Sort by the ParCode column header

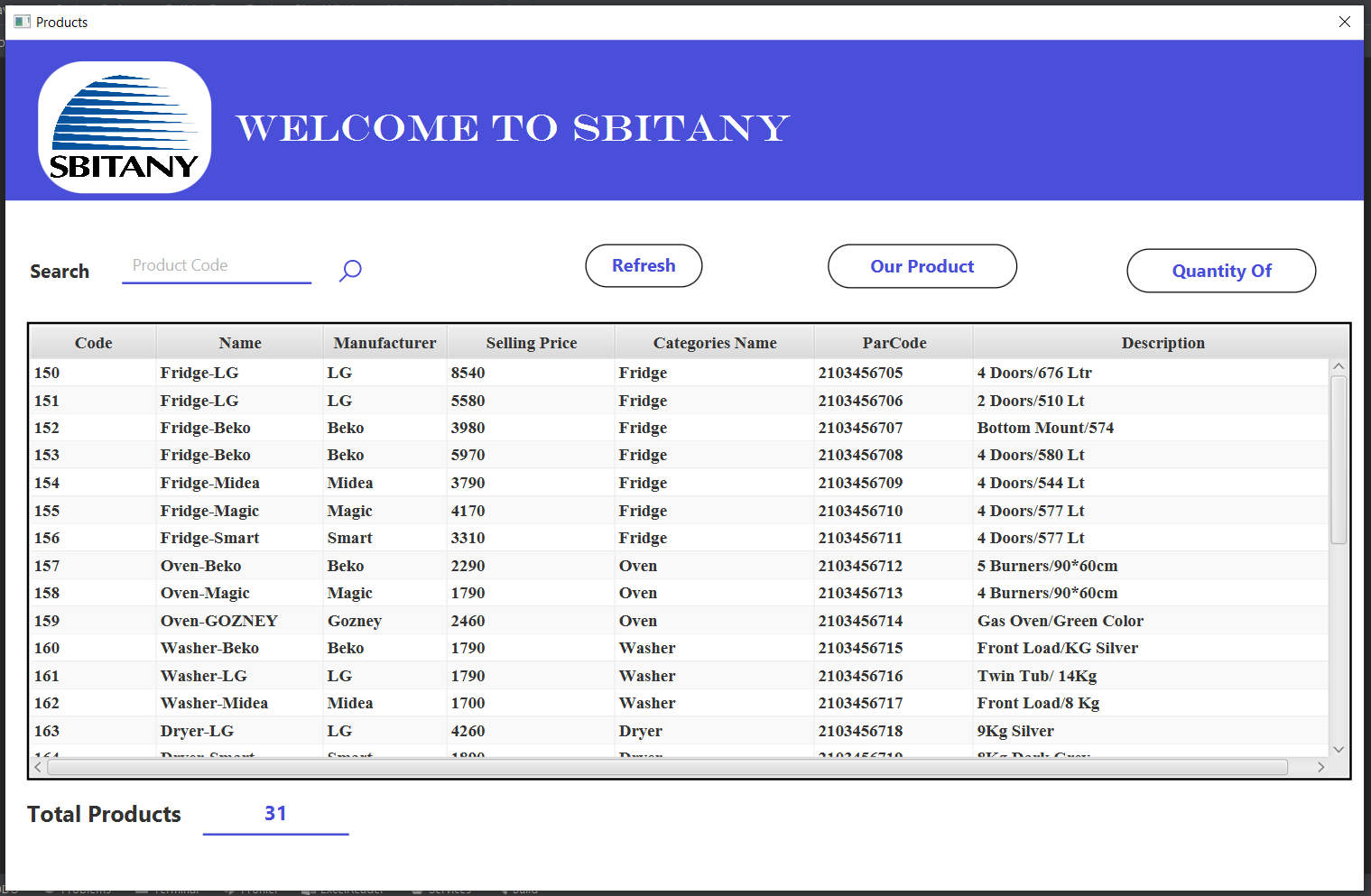coord(894,343)
